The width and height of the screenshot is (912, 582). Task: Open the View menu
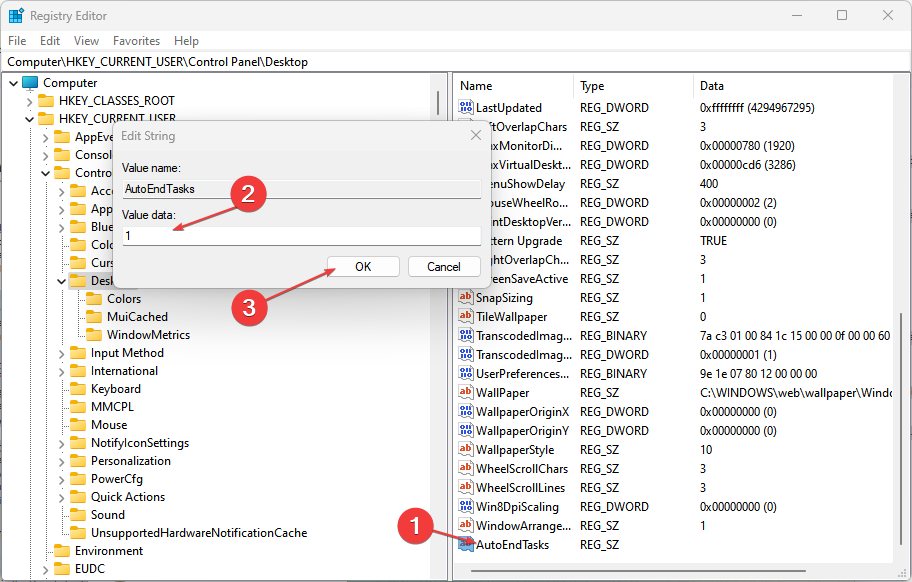(x=86, y=41)
